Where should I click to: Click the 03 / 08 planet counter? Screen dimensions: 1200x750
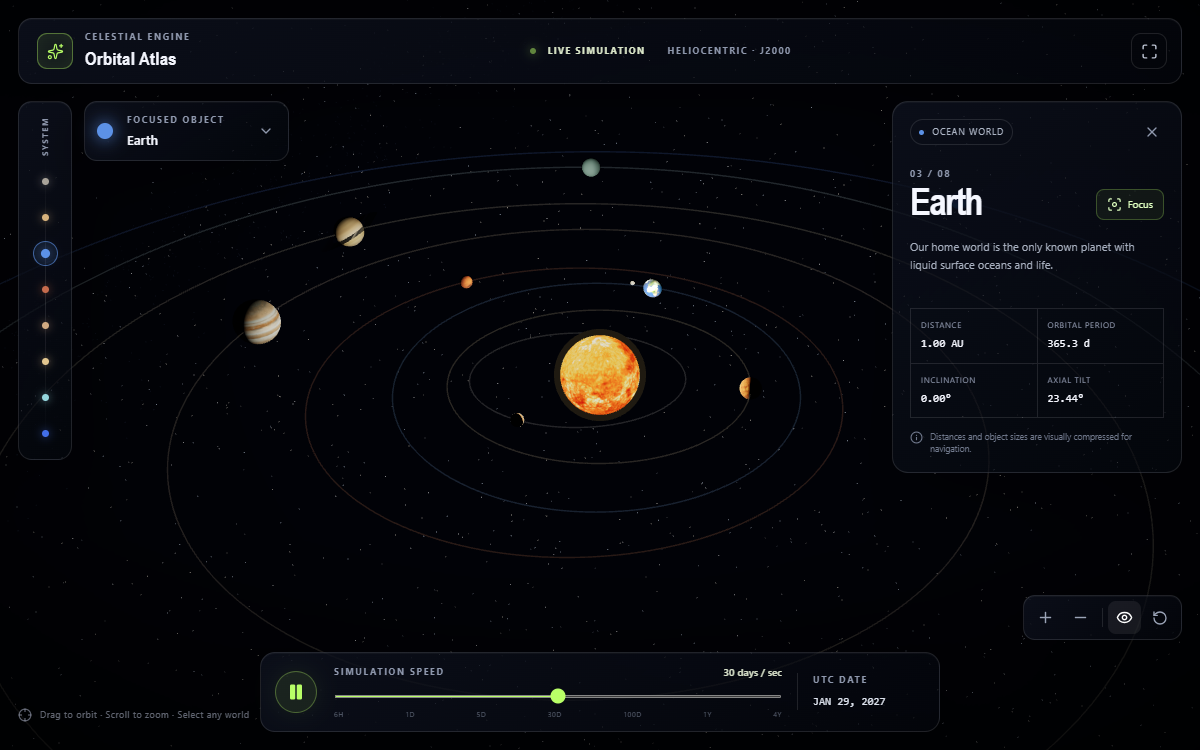coord(930,174)
